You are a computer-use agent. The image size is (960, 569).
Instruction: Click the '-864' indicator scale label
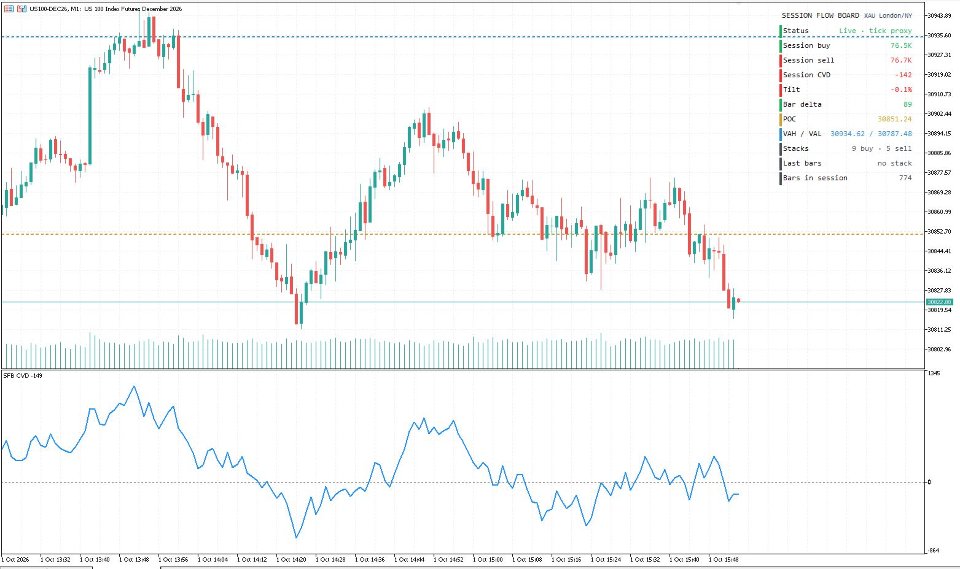coord(934,551)
